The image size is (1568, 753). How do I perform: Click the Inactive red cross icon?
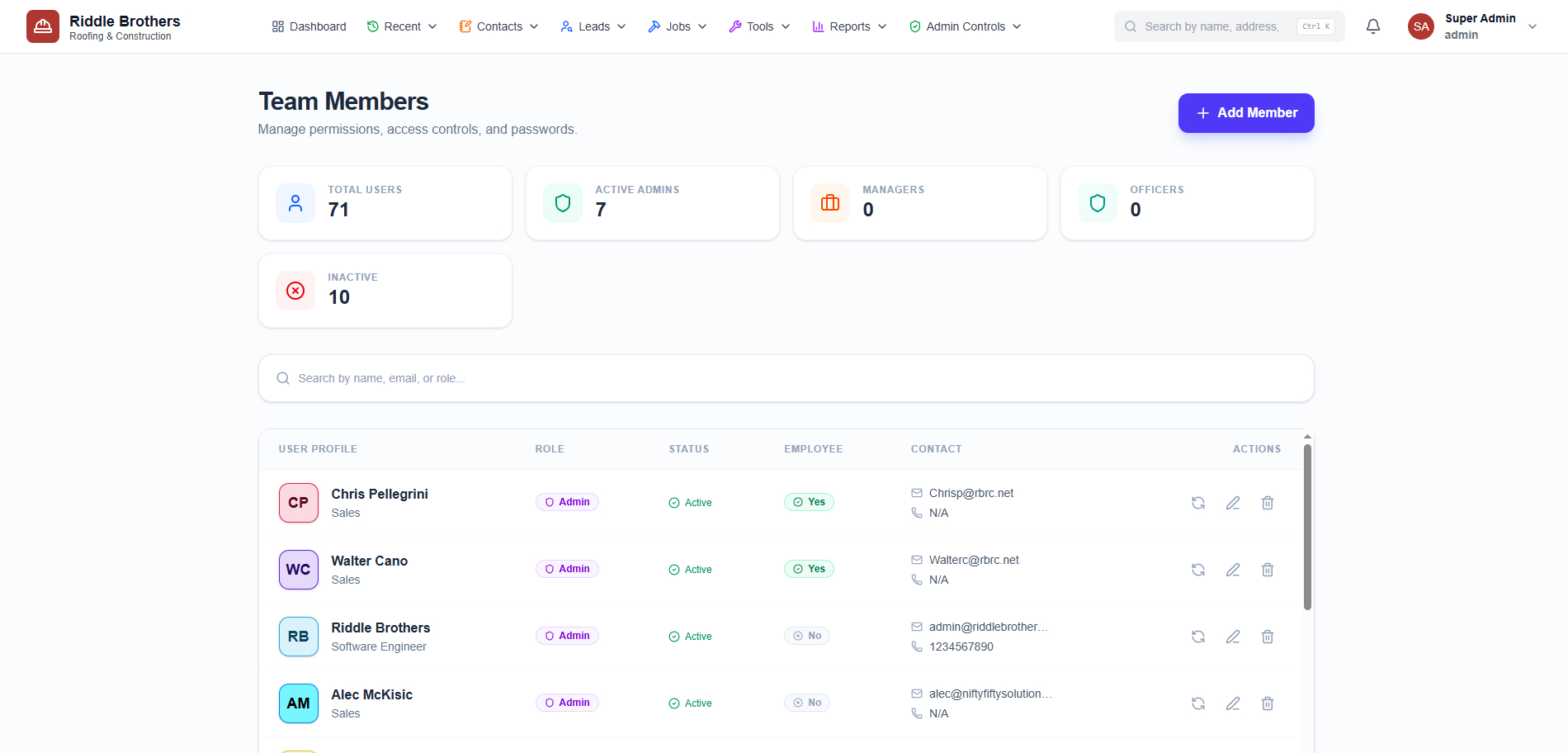coord(295,290)
